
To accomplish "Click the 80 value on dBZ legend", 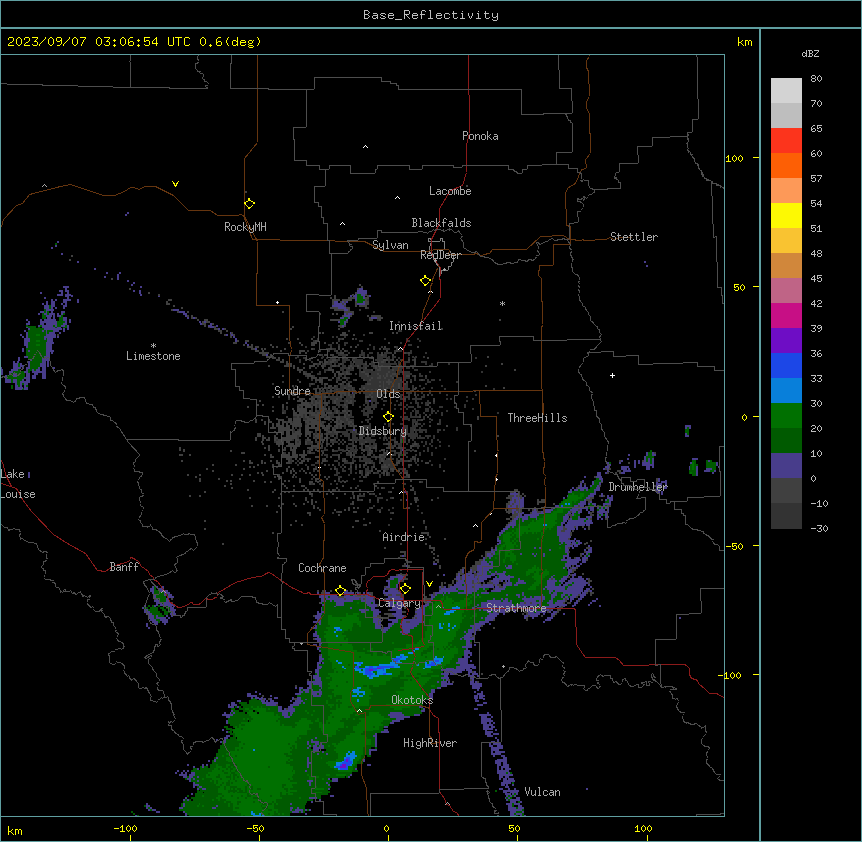I will coord(816,79).
